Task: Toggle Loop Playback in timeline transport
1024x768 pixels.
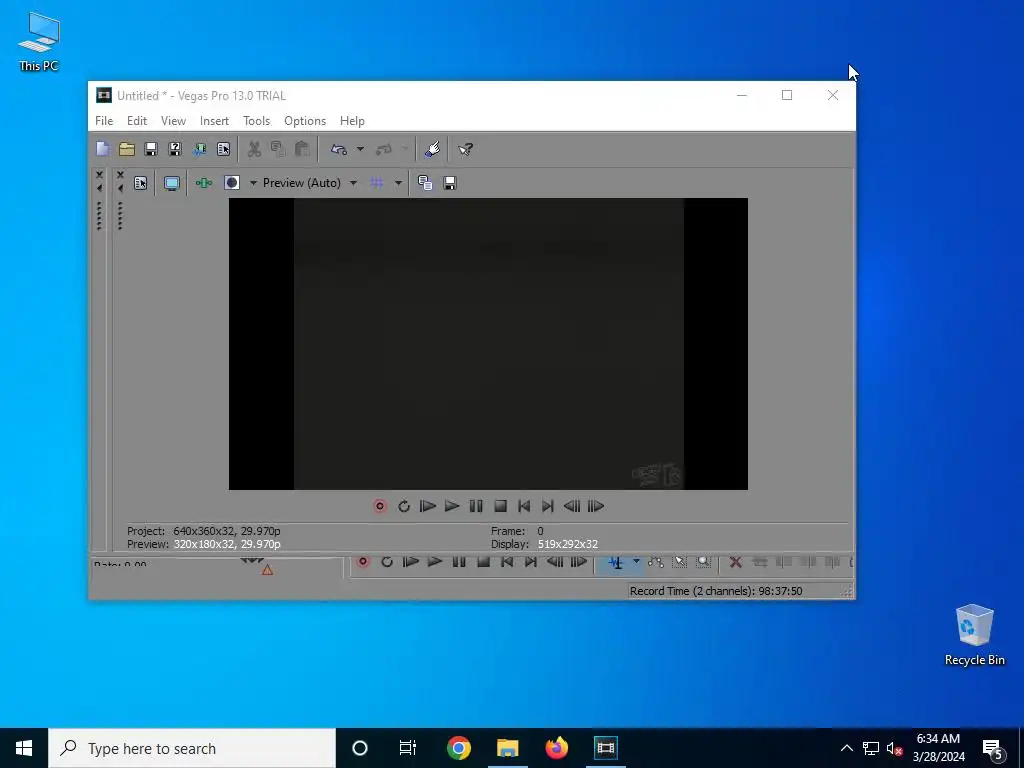Action: pyautogui.click(x=387, y=562)
